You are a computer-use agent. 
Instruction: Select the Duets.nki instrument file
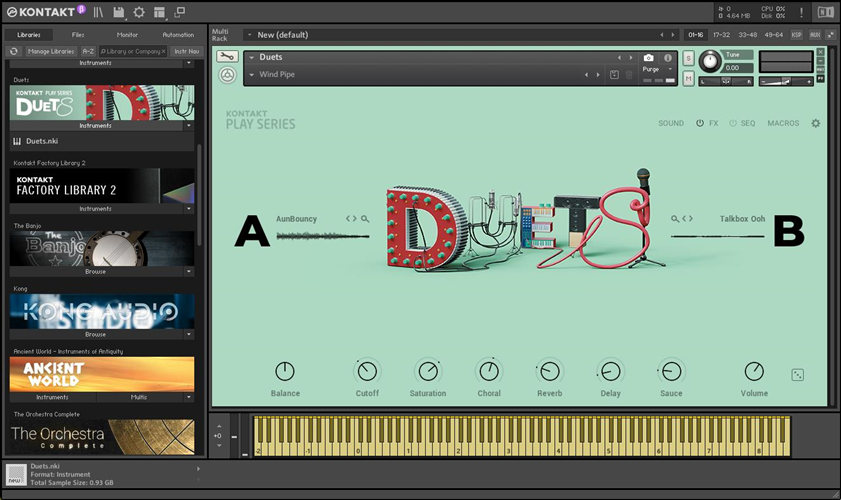[42, 141]
